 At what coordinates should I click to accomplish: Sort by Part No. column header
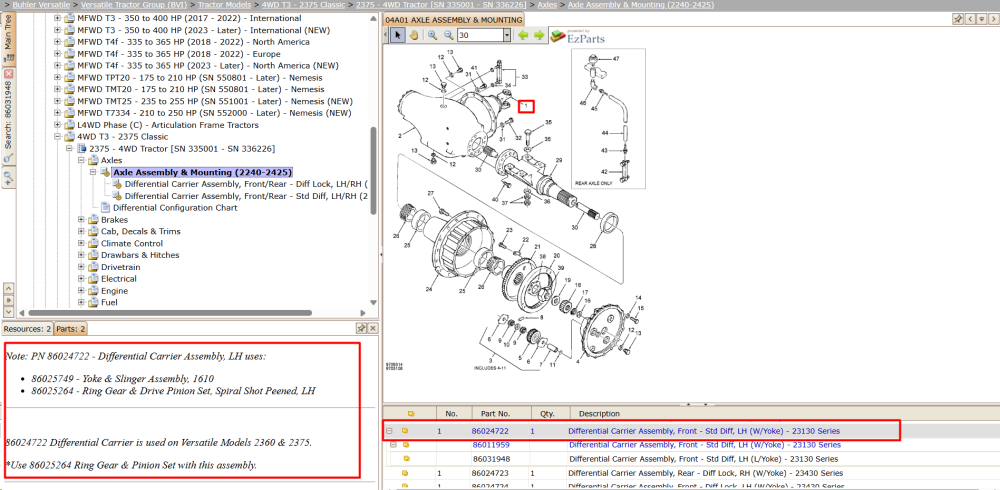(501, 413)
